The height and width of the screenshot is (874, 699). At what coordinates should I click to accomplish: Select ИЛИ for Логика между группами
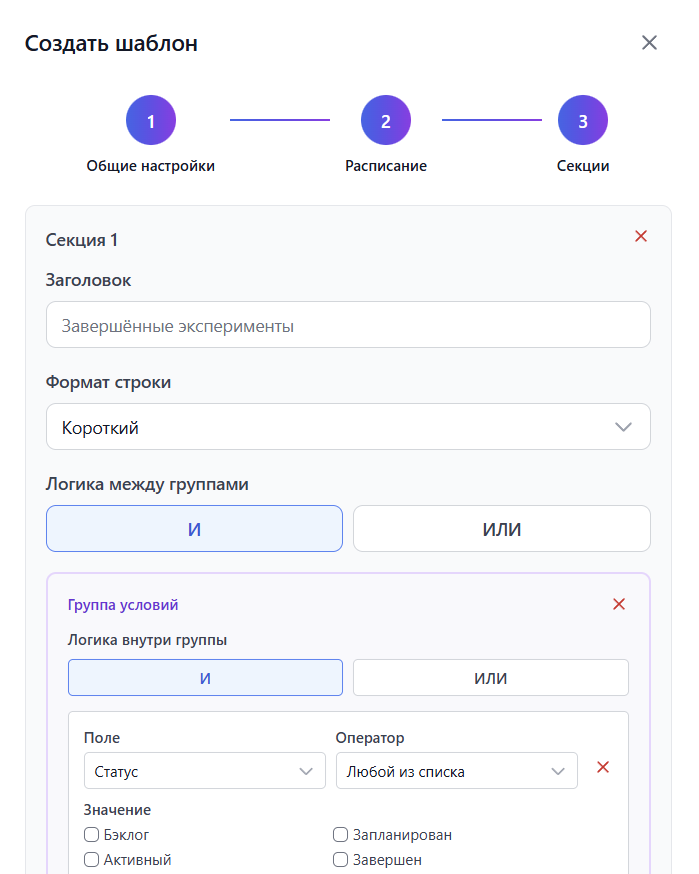(x=501, y=528)
